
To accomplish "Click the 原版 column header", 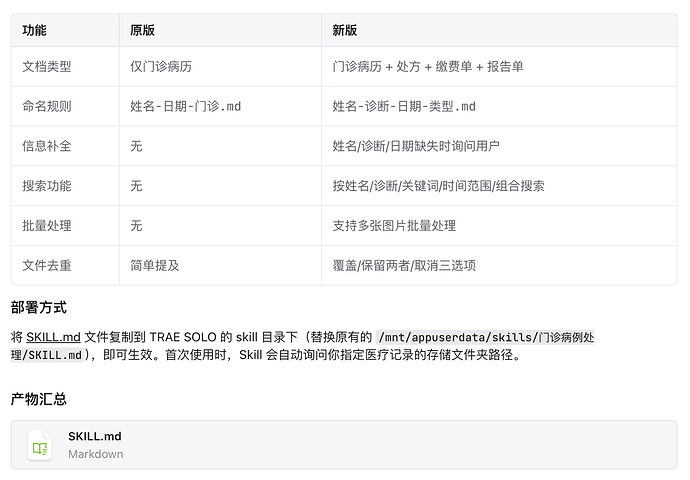I will 142,30.
